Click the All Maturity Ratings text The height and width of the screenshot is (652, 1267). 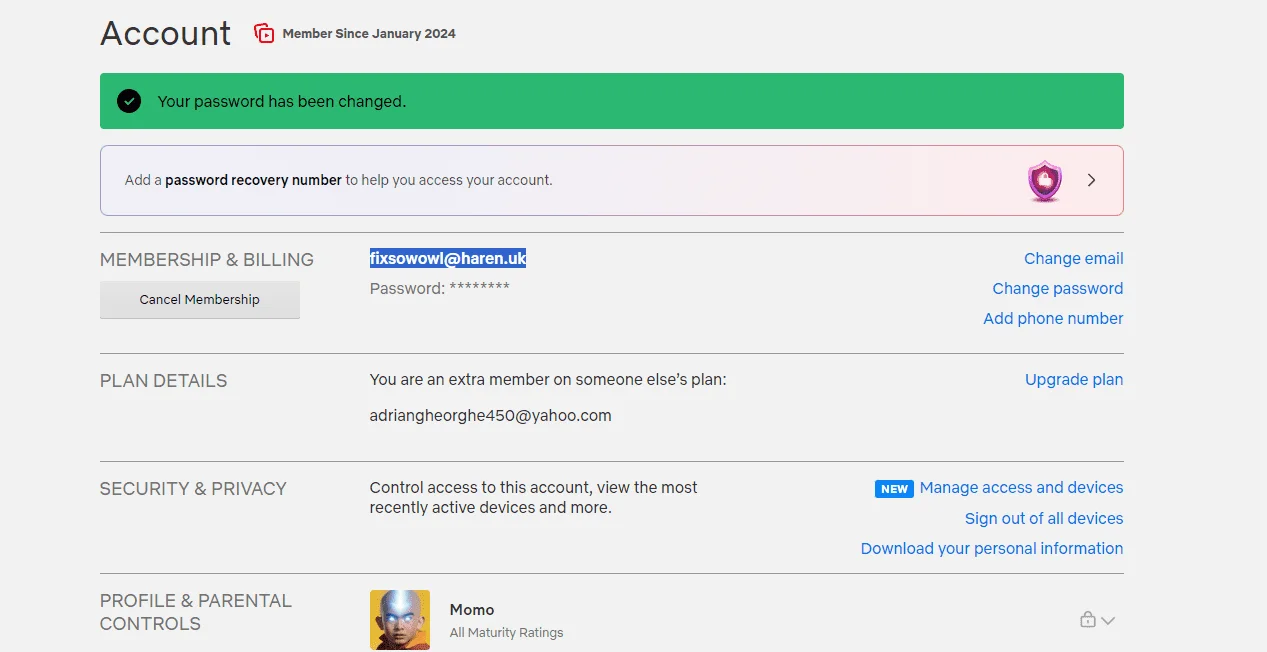pos(506,633)
